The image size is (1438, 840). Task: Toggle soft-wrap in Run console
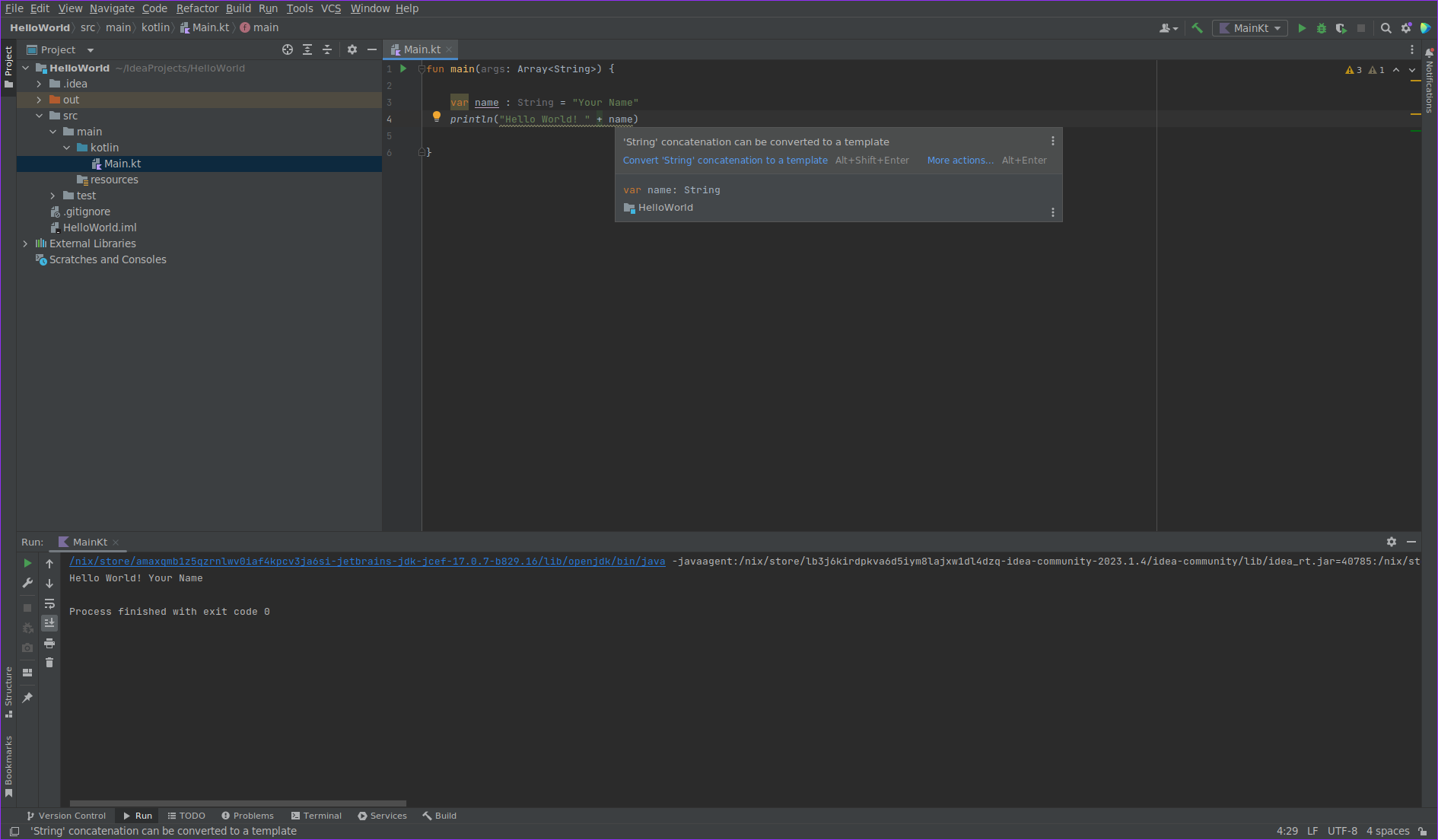[x=49, y=603]
